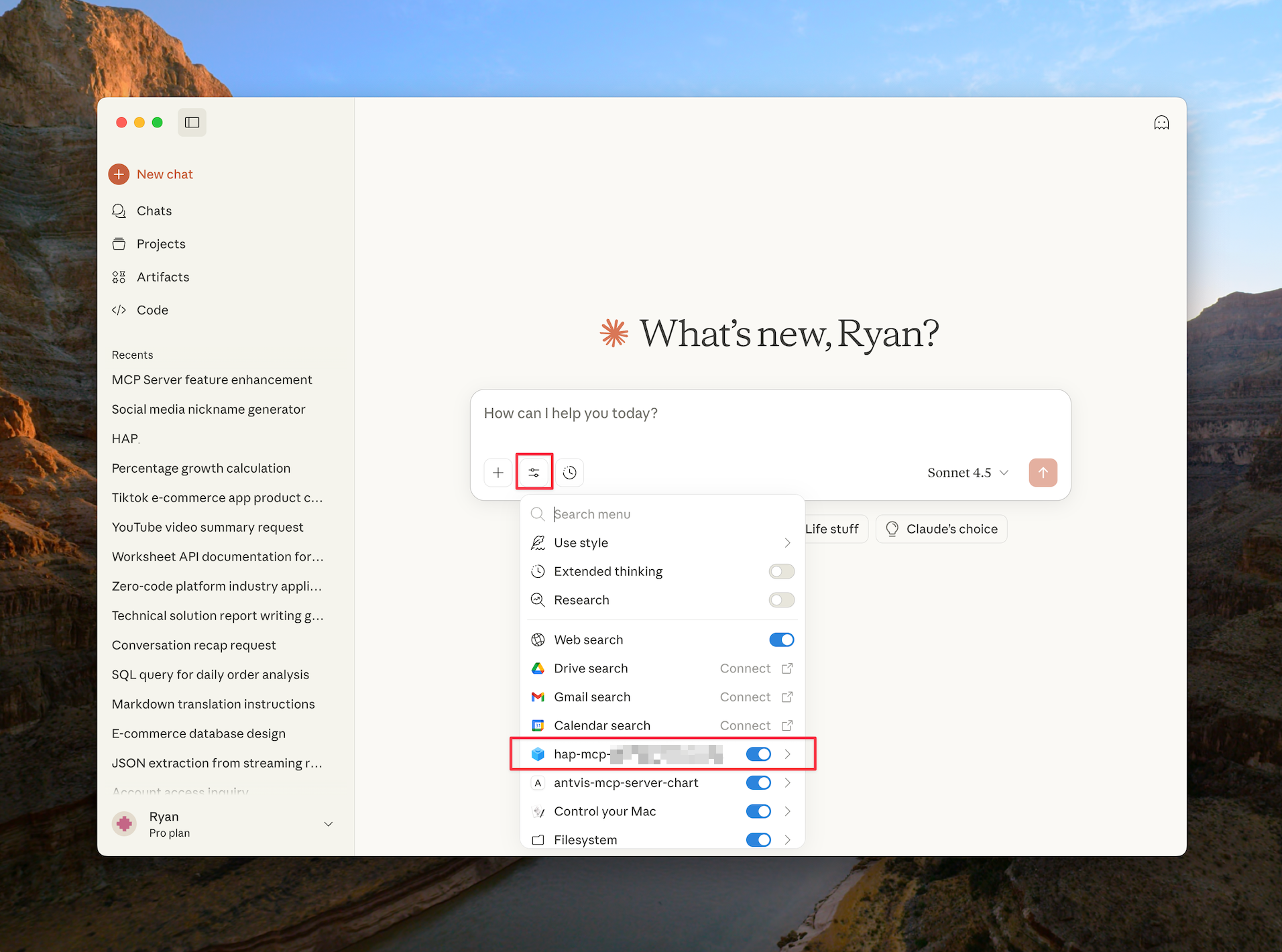Click the sidebar toggle icon
1282x952 pixels.
tap(192, 122)
